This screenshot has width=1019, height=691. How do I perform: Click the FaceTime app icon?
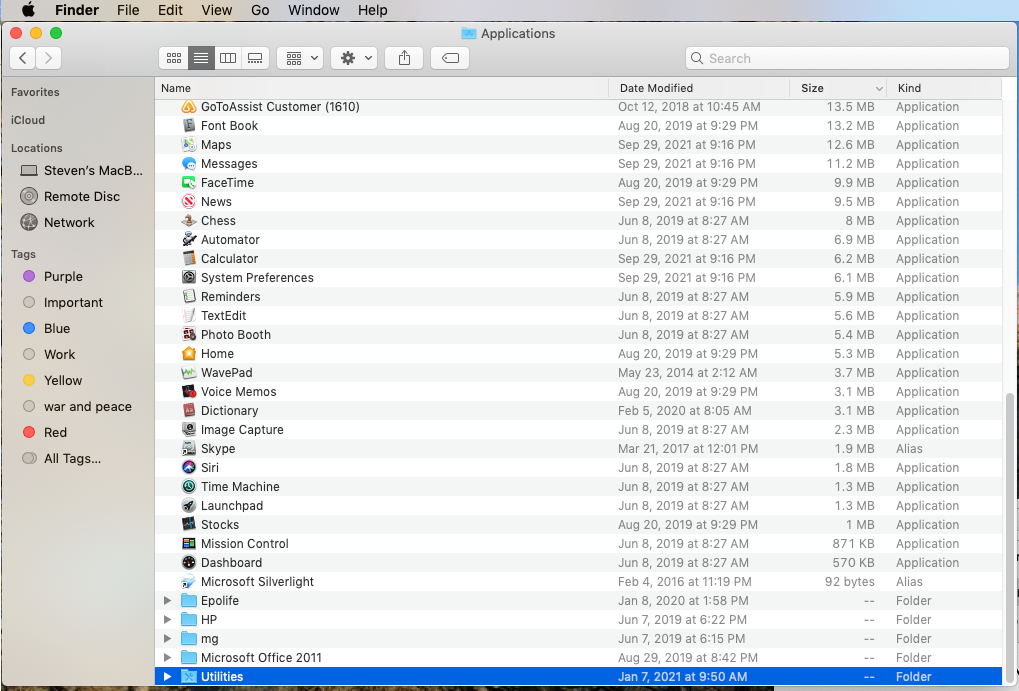coord(188,183)
